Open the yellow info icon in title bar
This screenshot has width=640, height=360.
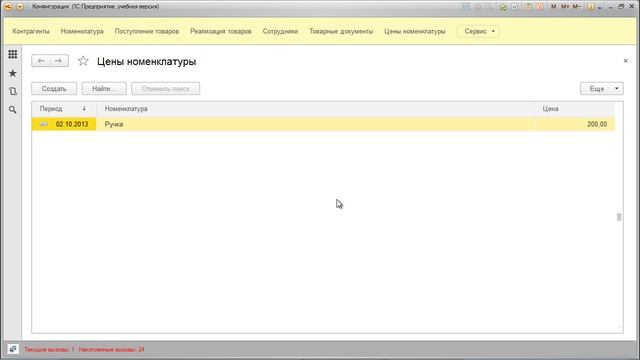click(x=591, y=7)
